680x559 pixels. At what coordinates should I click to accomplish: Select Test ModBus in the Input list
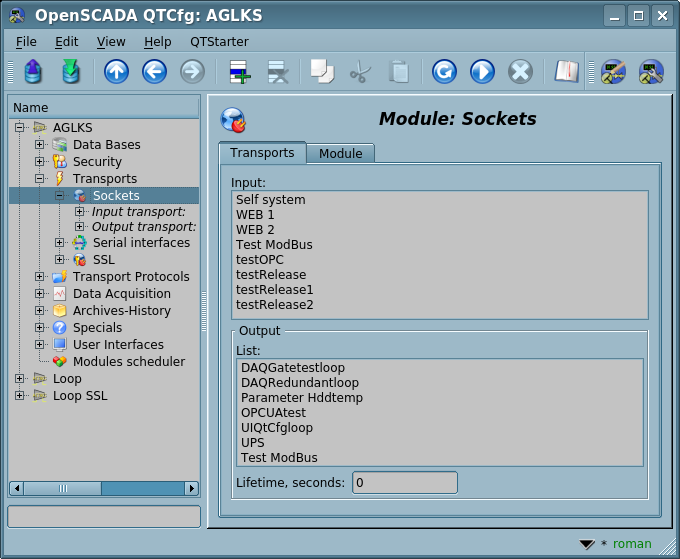pos(275,245)
